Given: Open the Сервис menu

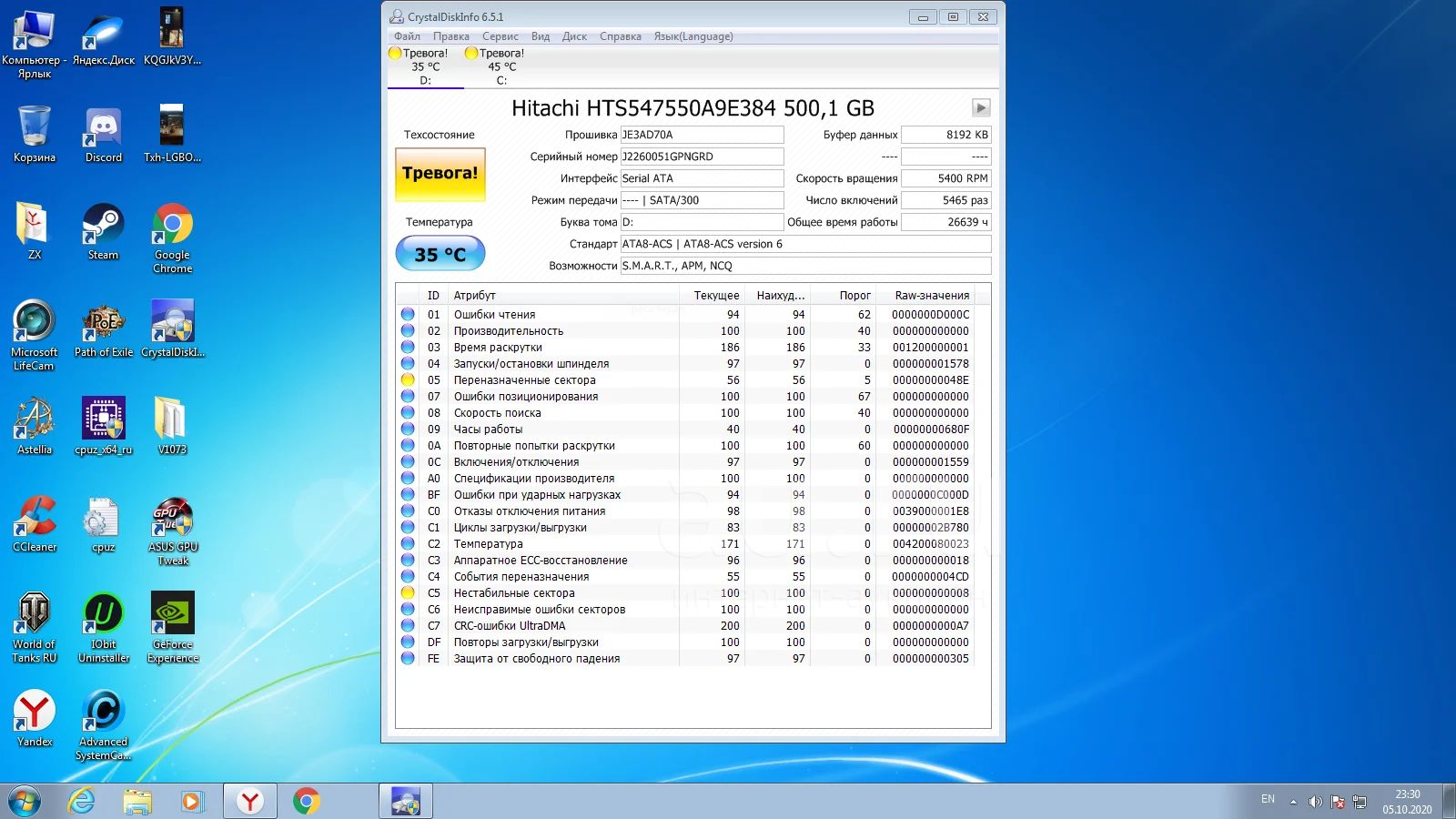Looking at the screenshot, I should [500, 36].
